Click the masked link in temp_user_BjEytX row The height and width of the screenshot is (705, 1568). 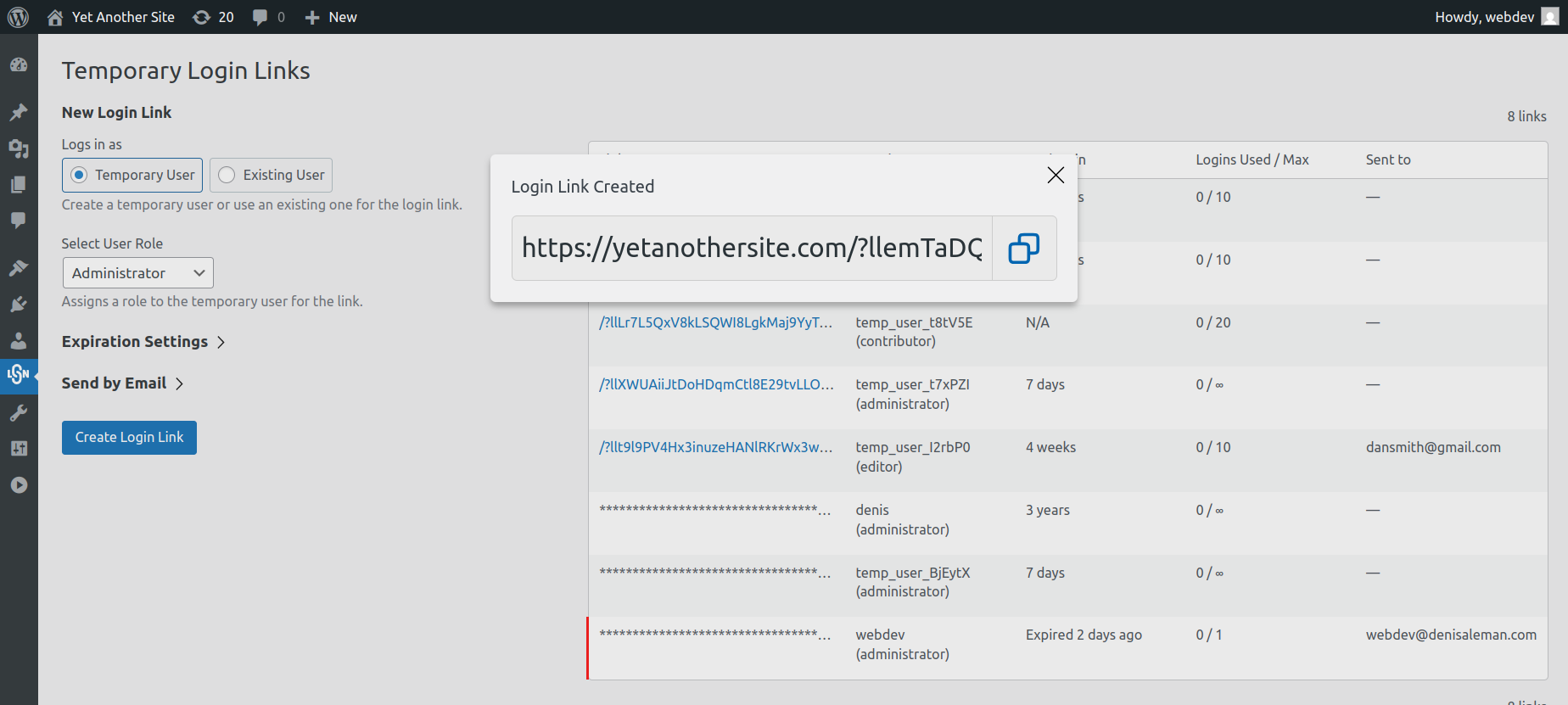[x=715, y=573]
